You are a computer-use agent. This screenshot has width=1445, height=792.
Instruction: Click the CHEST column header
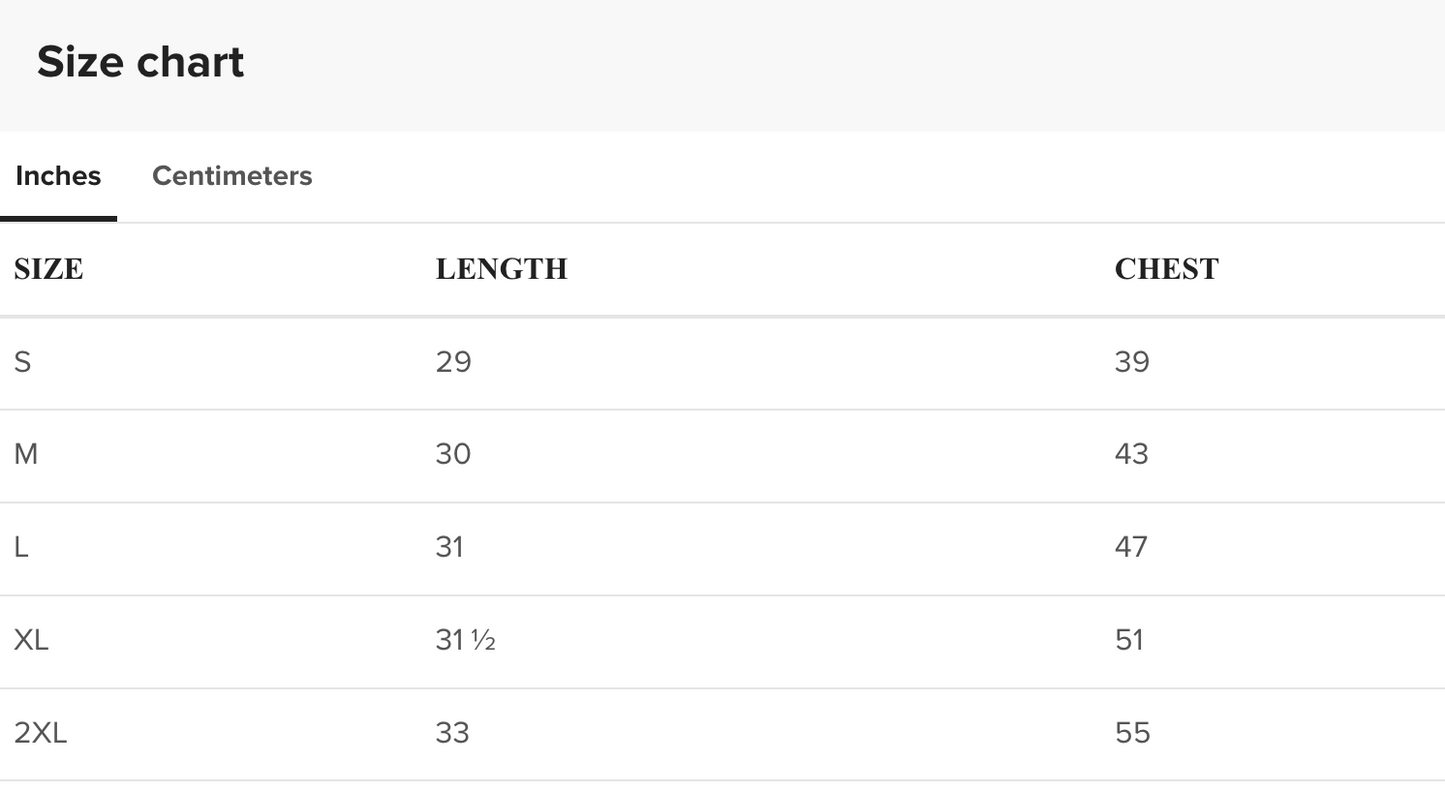point(1166,269)
